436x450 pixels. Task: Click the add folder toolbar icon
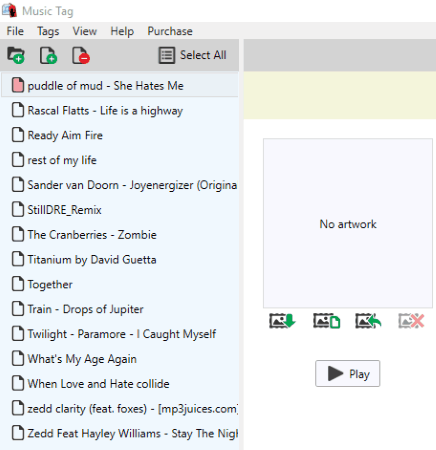pos(16,55)
